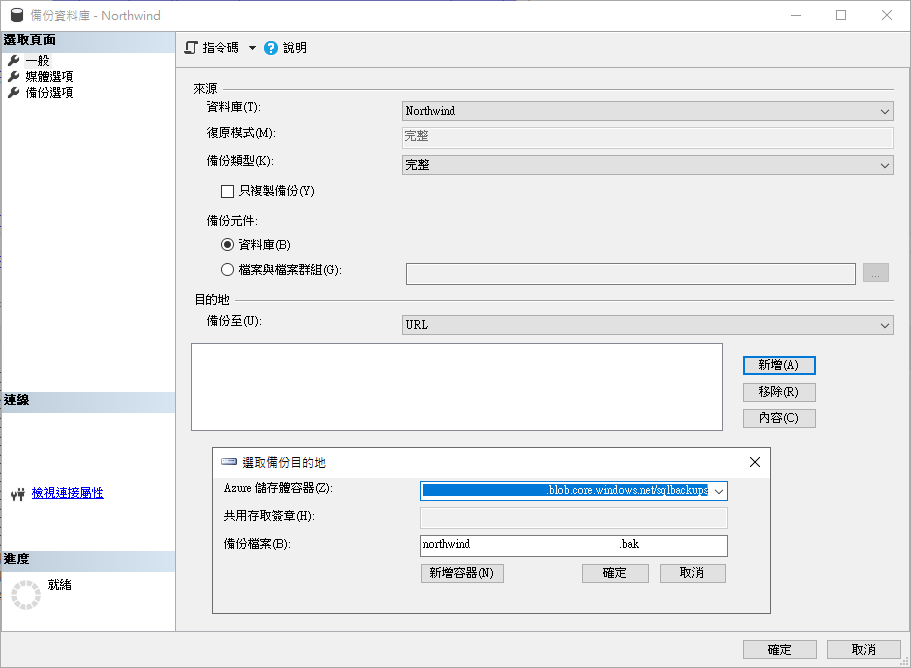Expand the 備份類型 dropdown
This screenshot has height=668, width=911.
[x=885, y=166]
